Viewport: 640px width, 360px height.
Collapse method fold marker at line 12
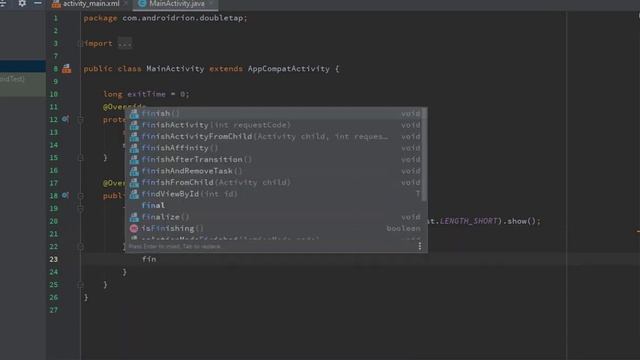(x=80, y=120)
